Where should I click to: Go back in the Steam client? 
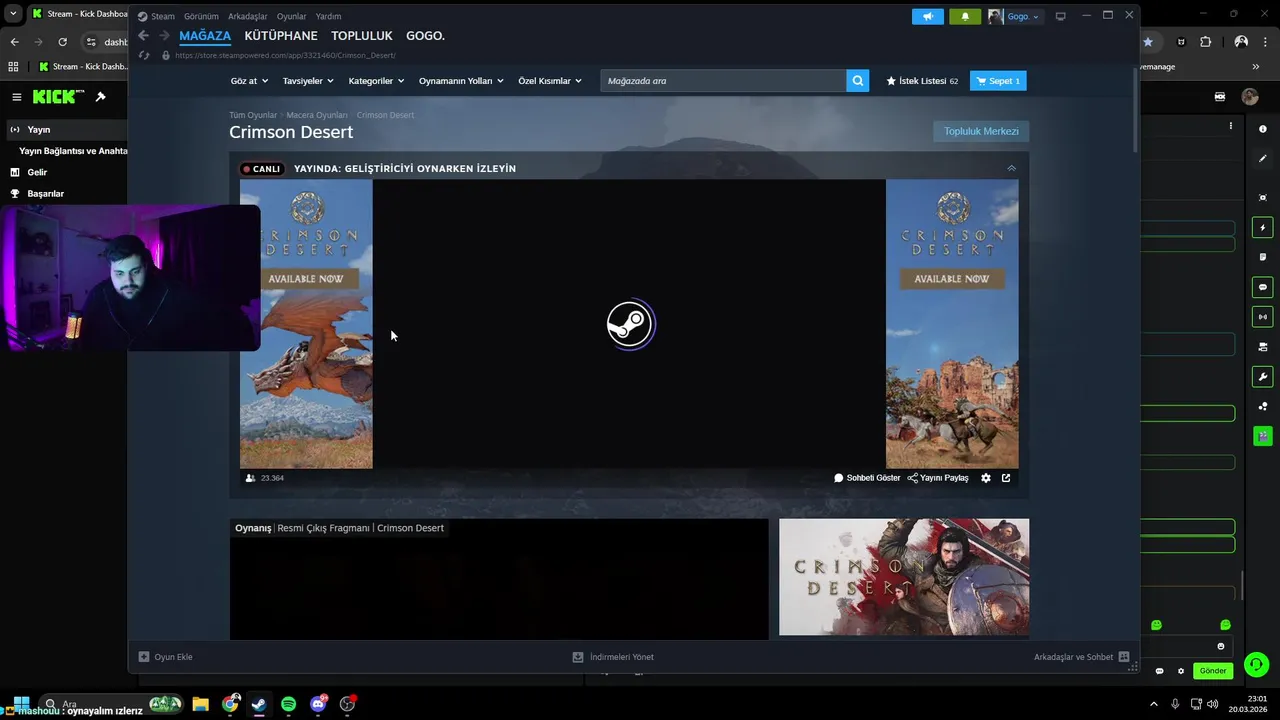[143, 36]
